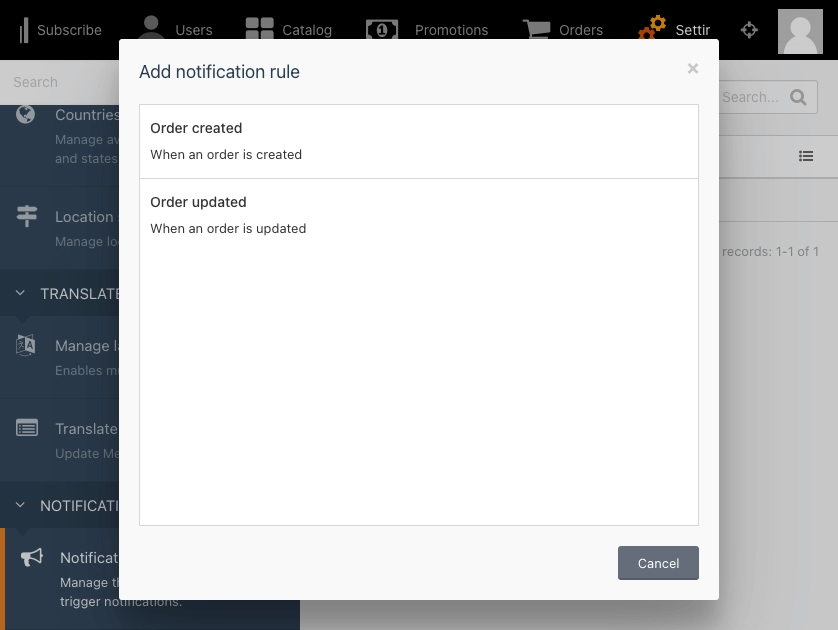Collapse the TRANSLATE section chevron

coord(20,293)
